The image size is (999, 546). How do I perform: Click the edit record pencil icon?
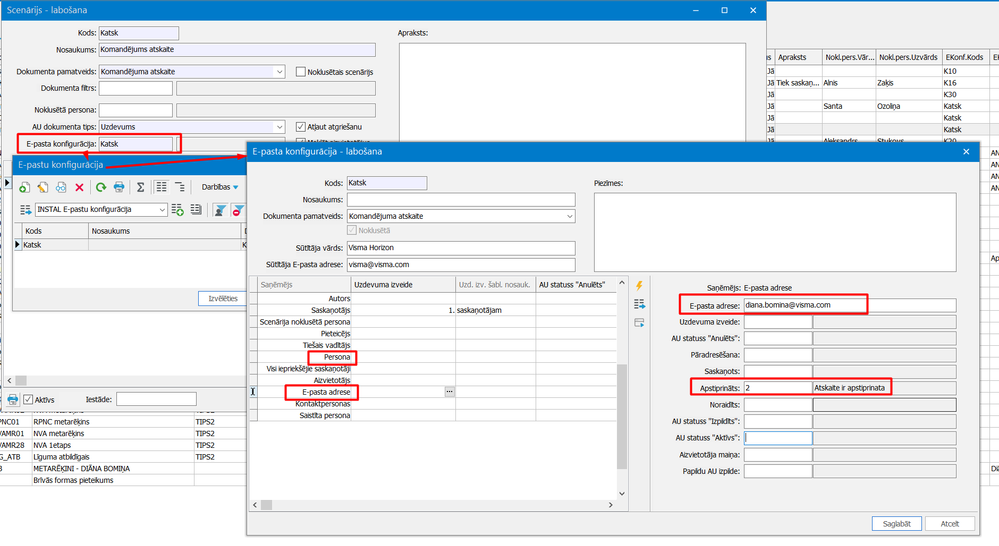point(42,187)
